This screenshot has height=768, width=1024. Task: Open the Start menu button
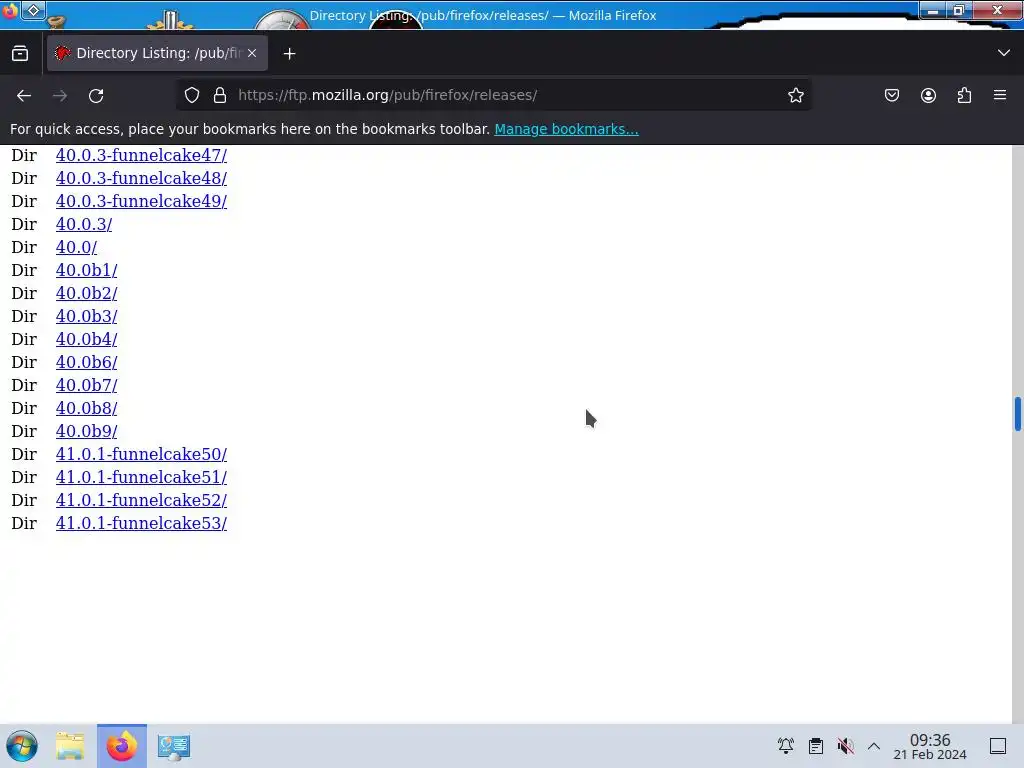[x=22, y=746]
